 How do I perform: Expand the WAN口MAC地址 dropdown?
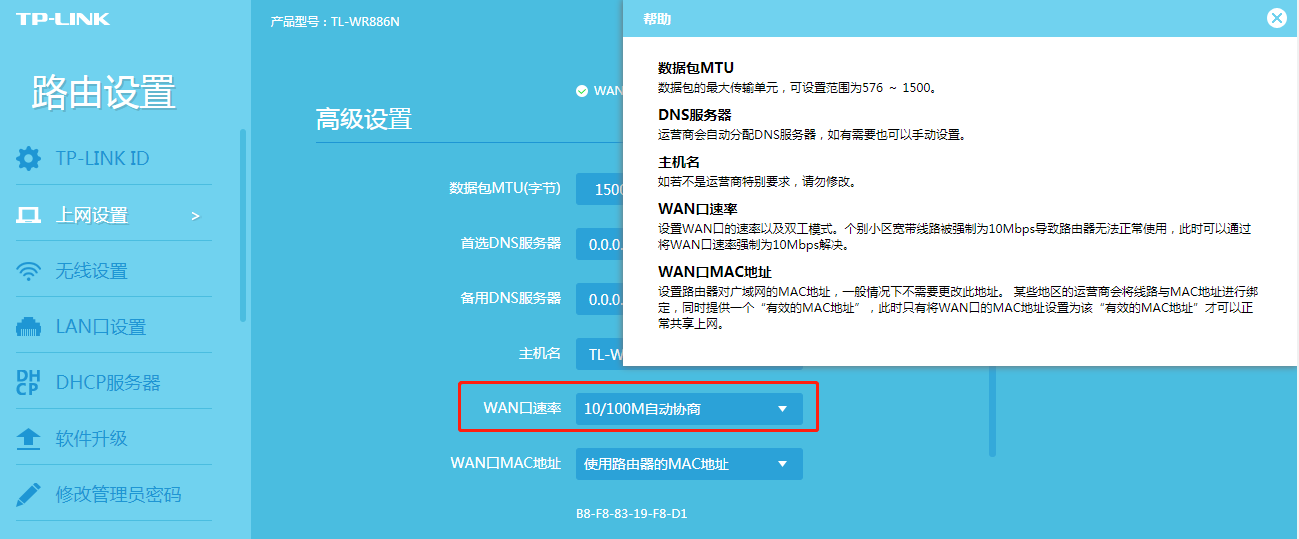click(x=688, y=464)
